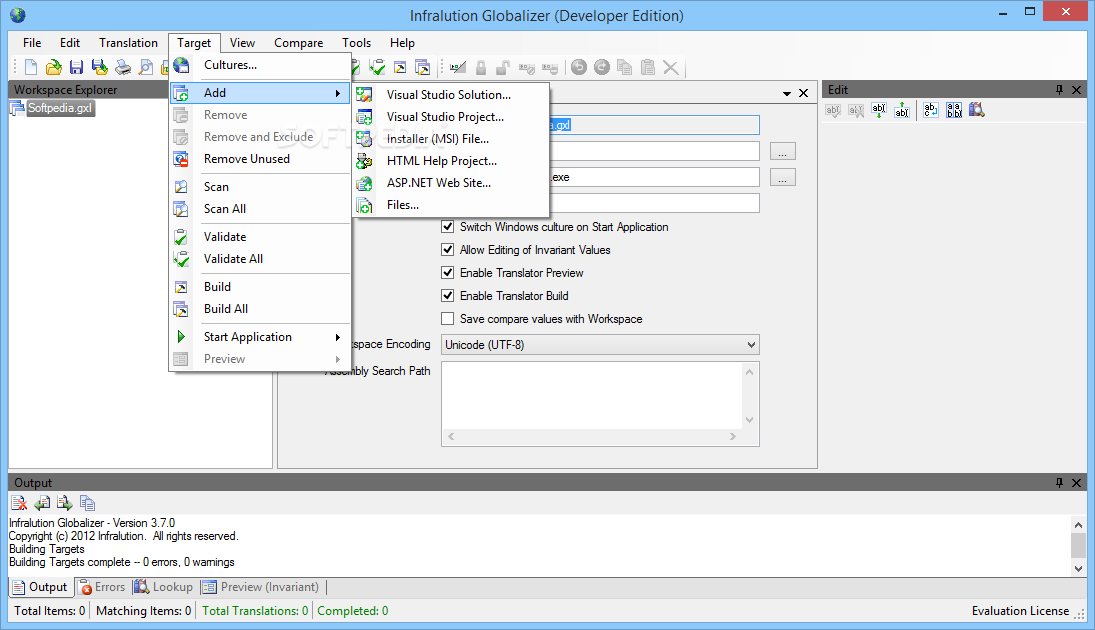The width and height of the screenshot is (1095, 630).
Task: Choose Build All menu item
Action: tap(260, 309)
